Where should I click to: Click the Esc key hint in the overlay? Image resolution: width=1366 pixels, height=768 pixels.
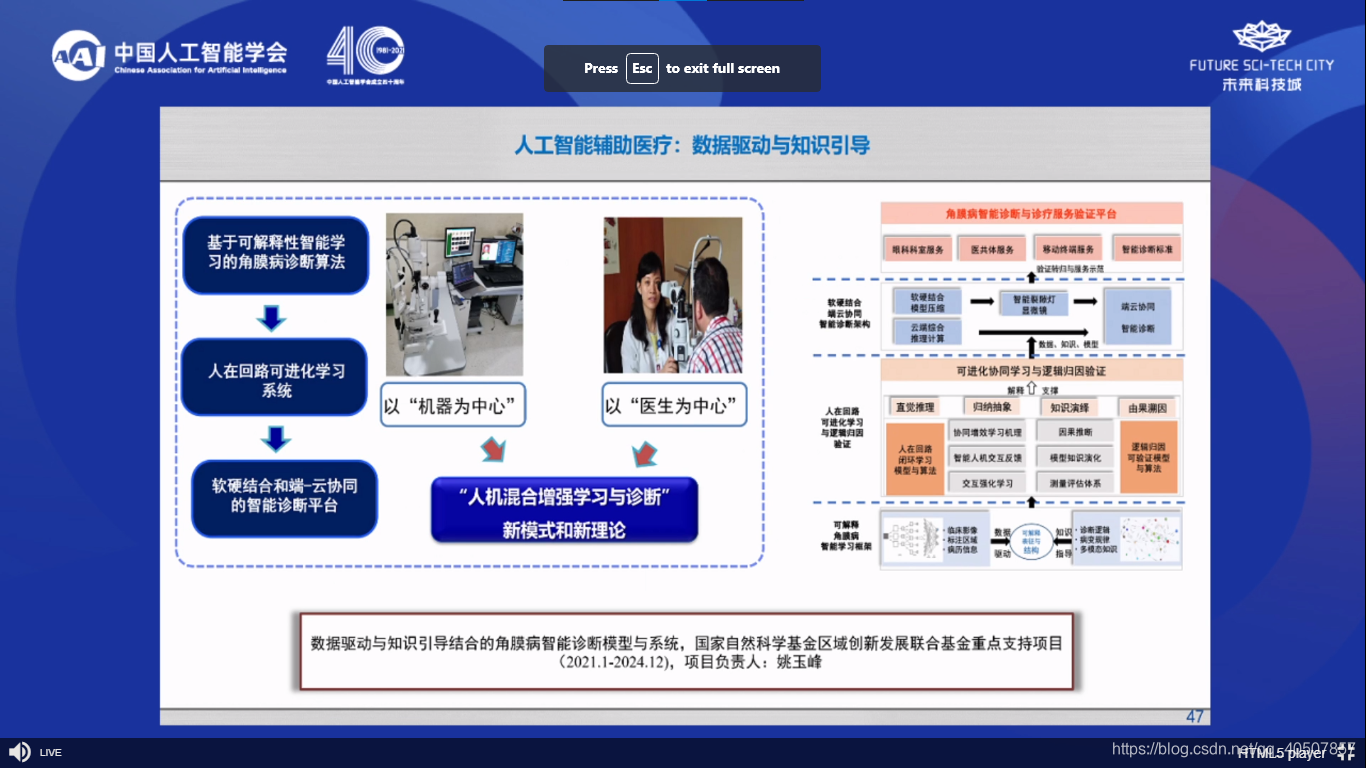(642, 68)
